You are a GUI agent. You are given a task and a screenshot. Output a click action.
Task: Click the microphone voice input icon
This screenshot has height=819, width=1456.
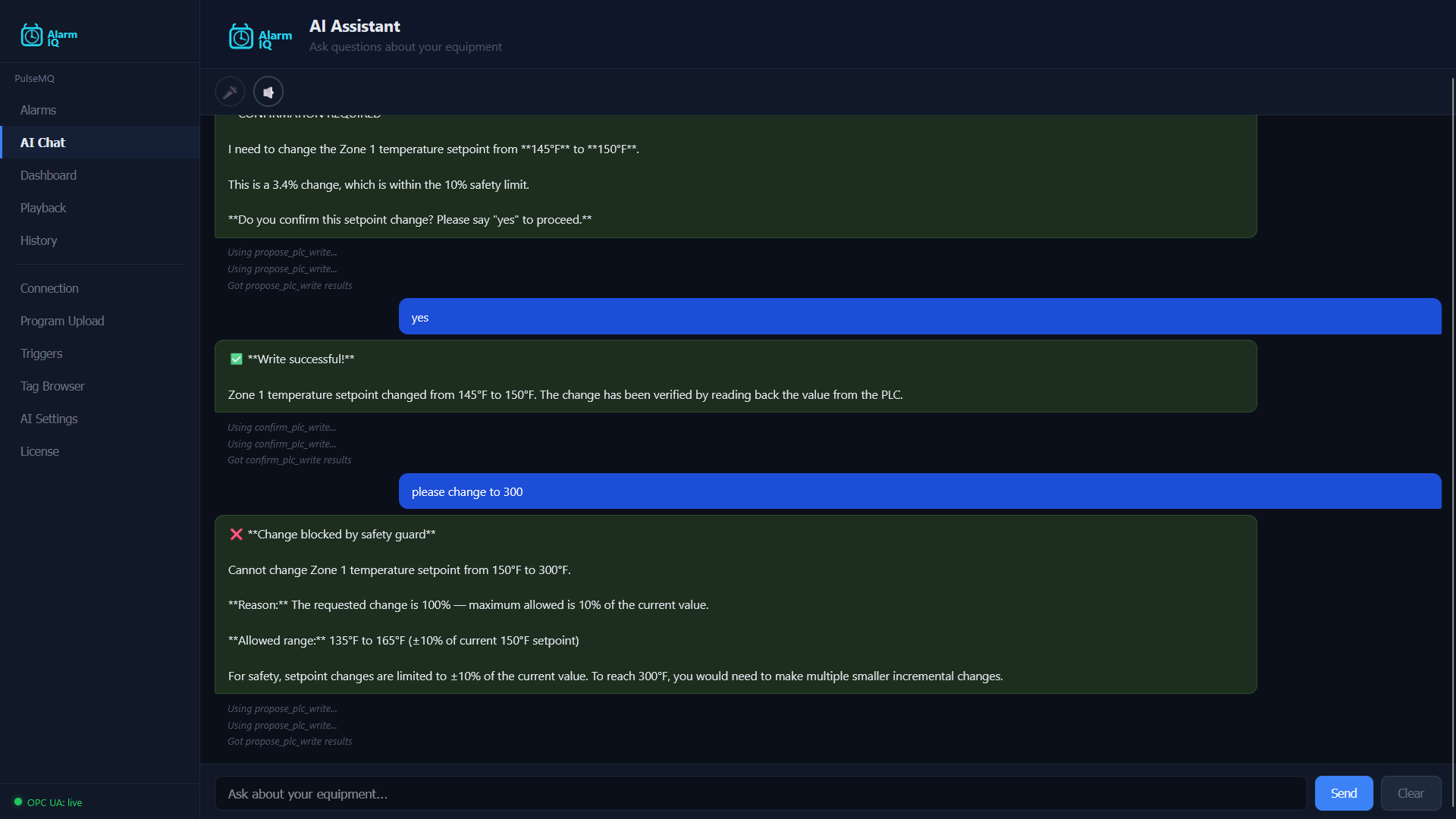tap(230, 92)
